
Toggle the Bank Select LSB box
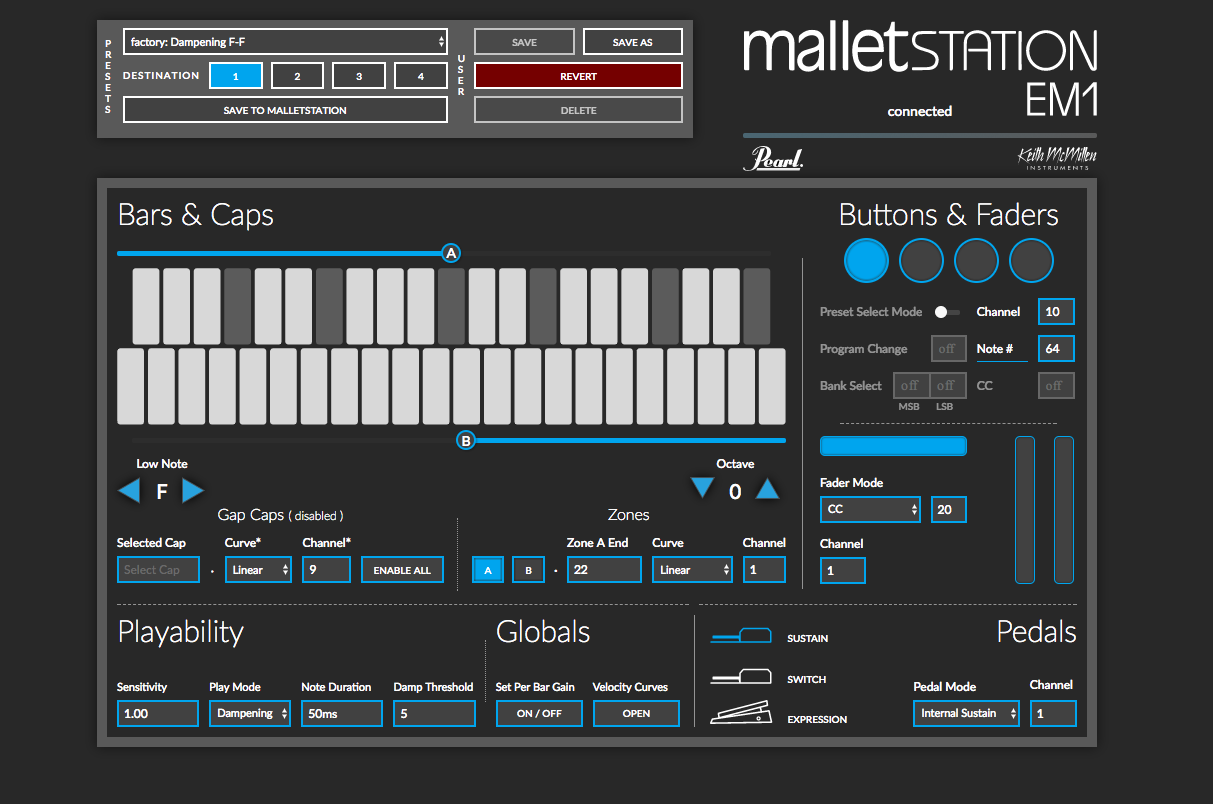point(946,385)
